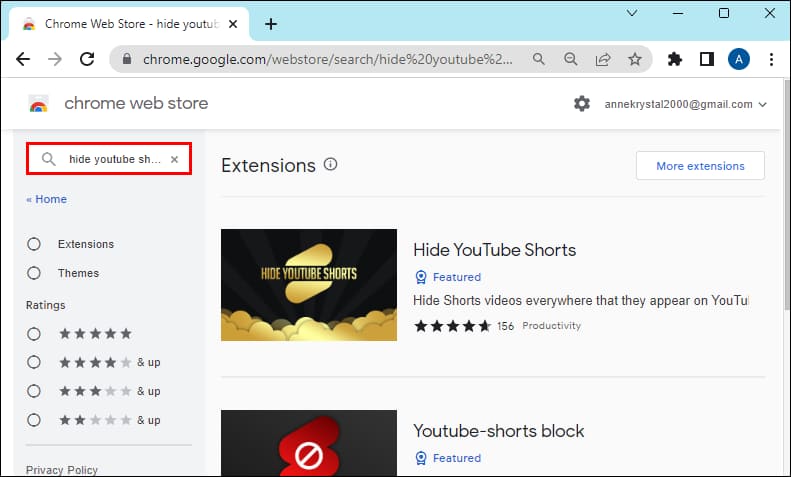
Task: Open a new tab with plus button
Action: (x=271, y=24)
